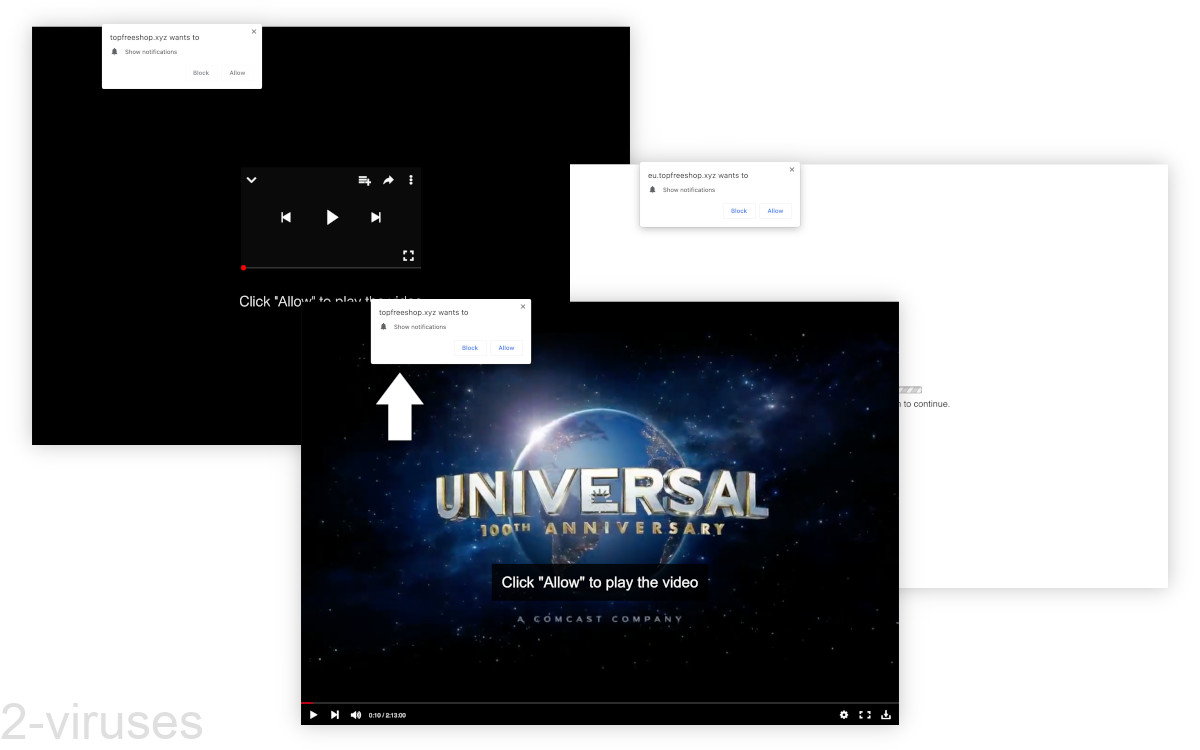
Task: Block notifications in the top-left prompt
Action: 200,72
